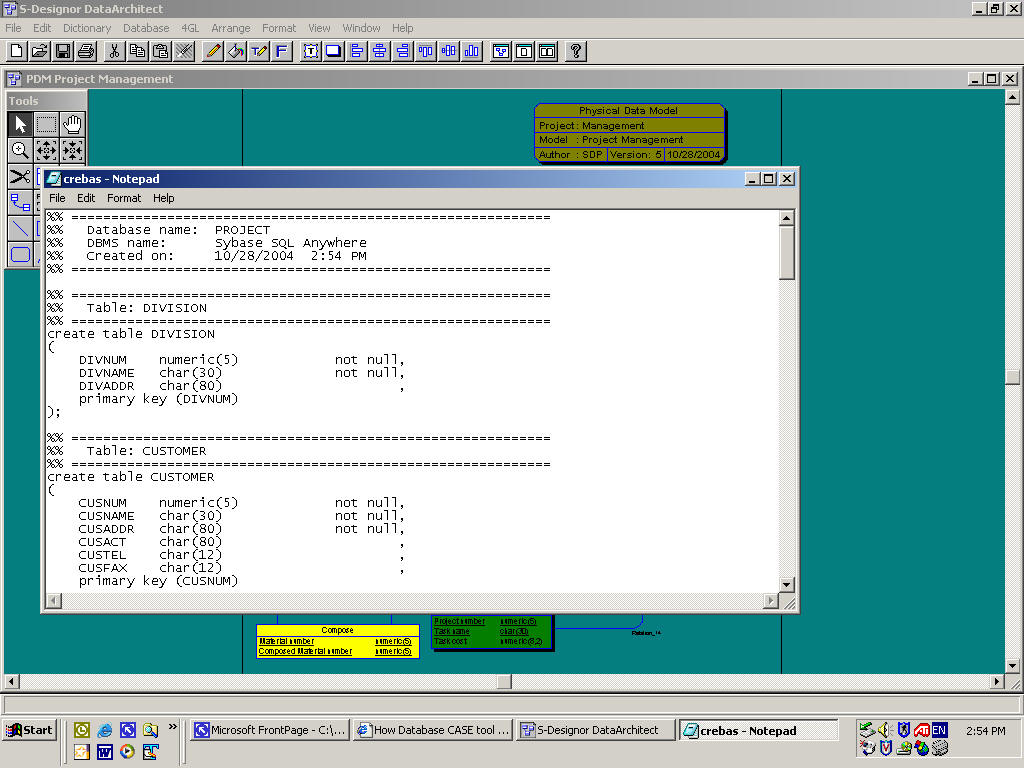Choose the rectangular marquee selection tool
Image resolution: width=1024 pixels, height=768 pixels.
[x=46, y=124]
